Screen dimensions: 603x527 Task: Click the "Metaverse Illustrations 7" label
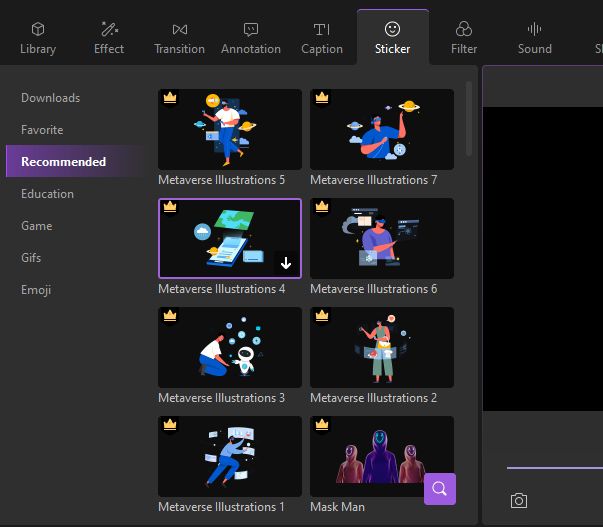pos(373,180)
